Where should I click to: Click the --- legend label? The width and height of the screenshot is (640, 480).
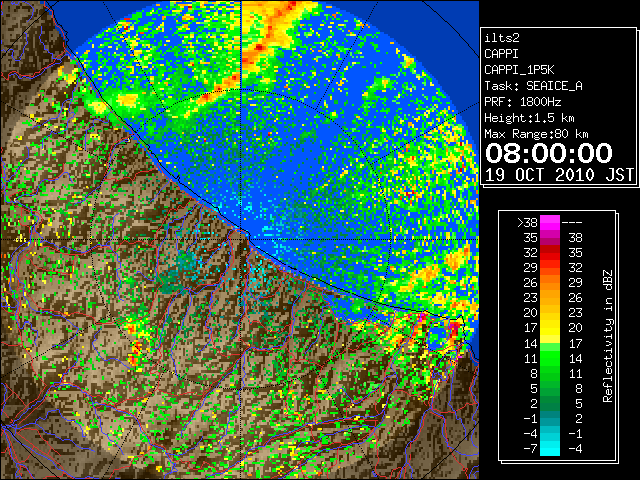[x=572, y=223]
